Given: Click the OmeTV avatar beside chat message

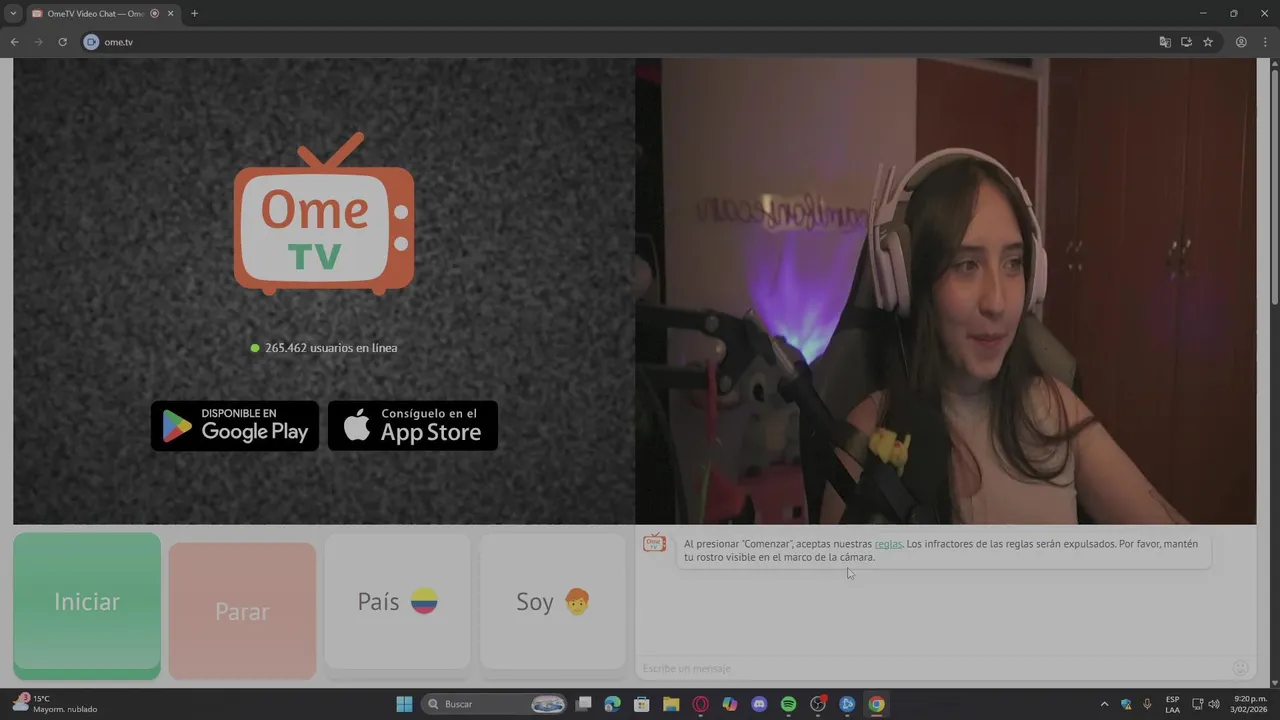Looking at the screenshot, I should coord(655,543).
